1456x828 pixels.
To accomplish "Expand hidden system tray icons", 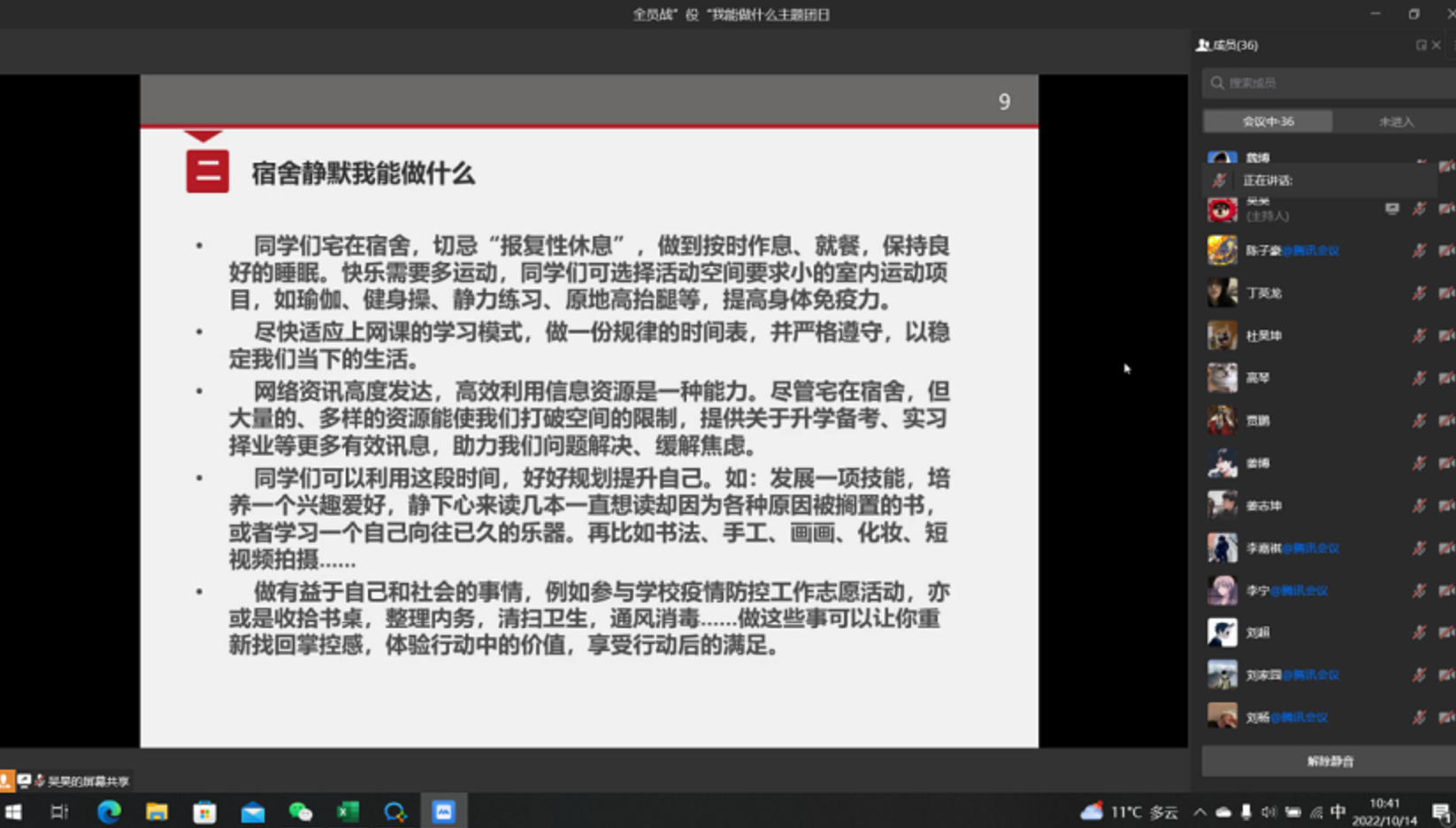I will coord(1199,812).
